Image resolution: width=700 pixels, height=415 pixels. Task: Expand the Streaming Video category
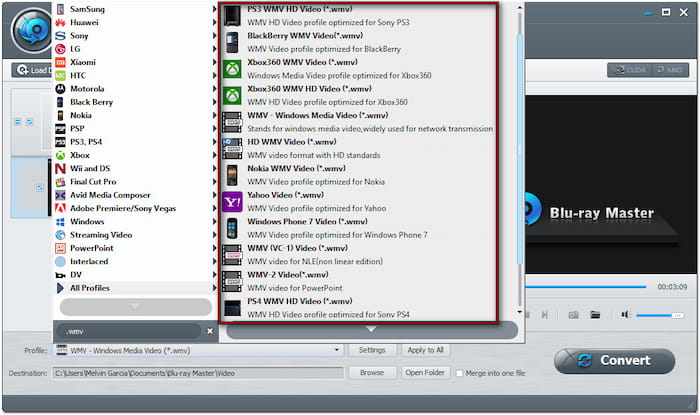pyautogui.click(x=101, y=235)
